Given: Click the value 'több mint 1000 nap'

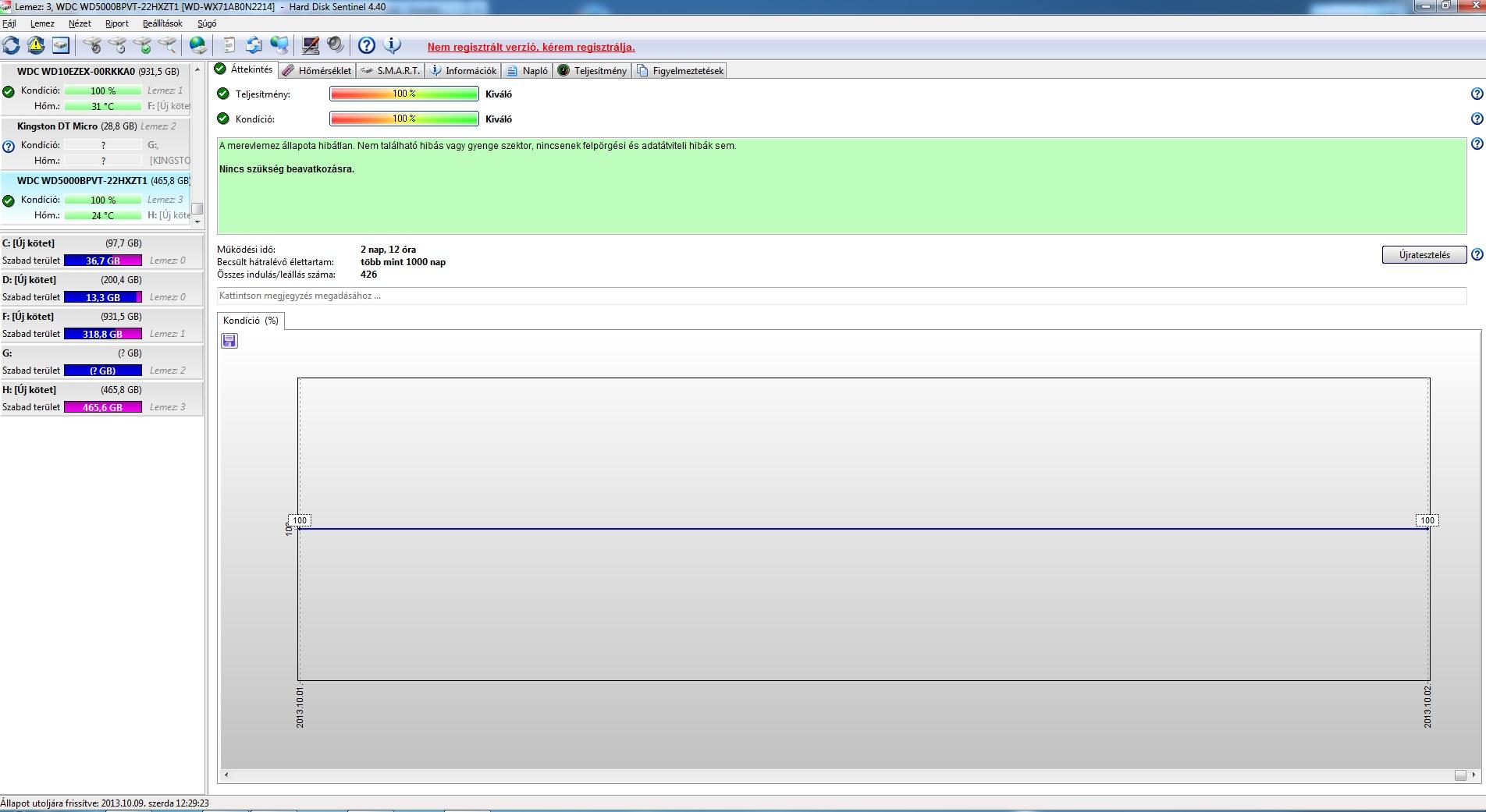Looking at the screenshot, I should pos(403,262).
